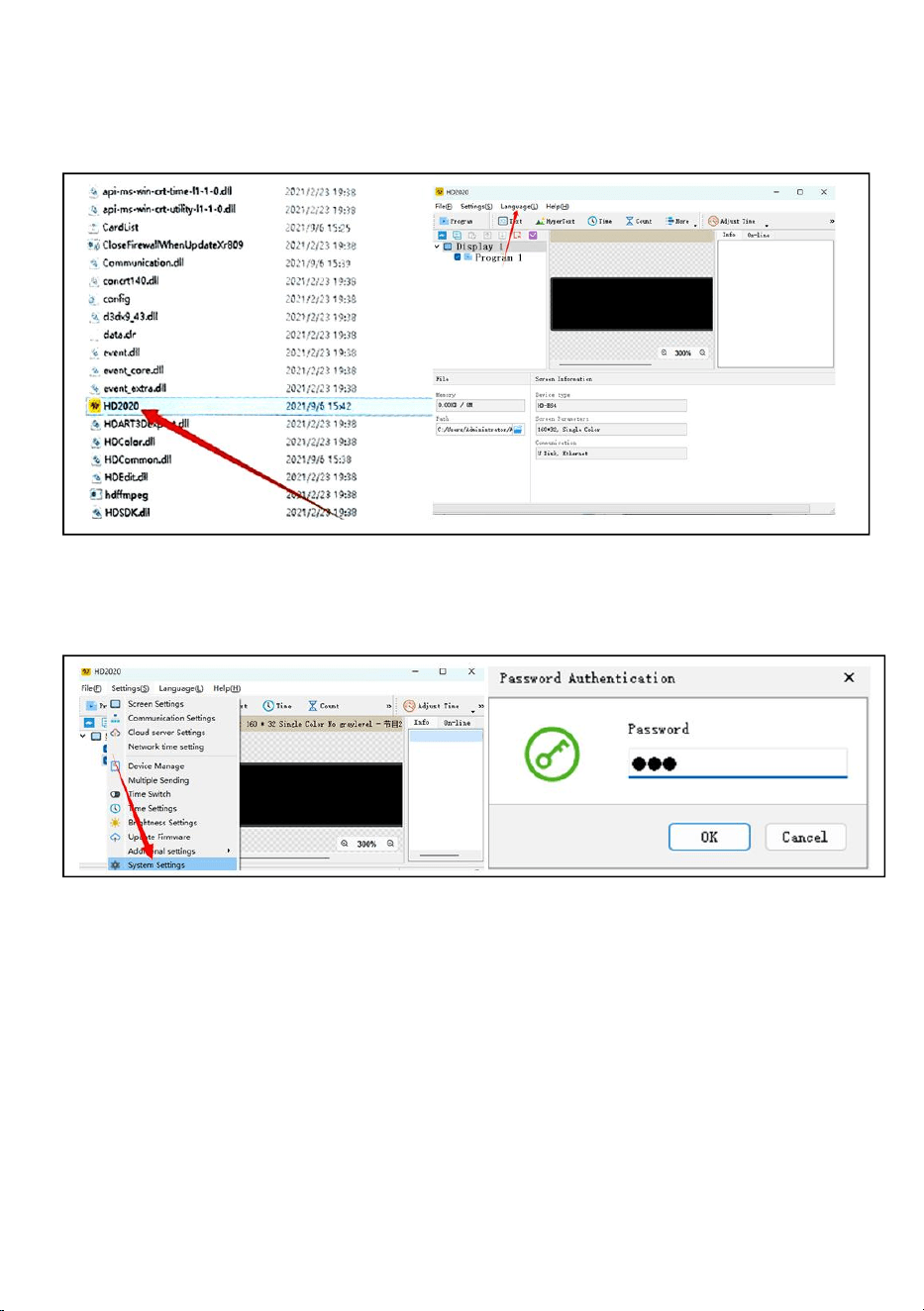
Task: Open Help menu in upper HD2020 window
Action: (x=558, y=207)
